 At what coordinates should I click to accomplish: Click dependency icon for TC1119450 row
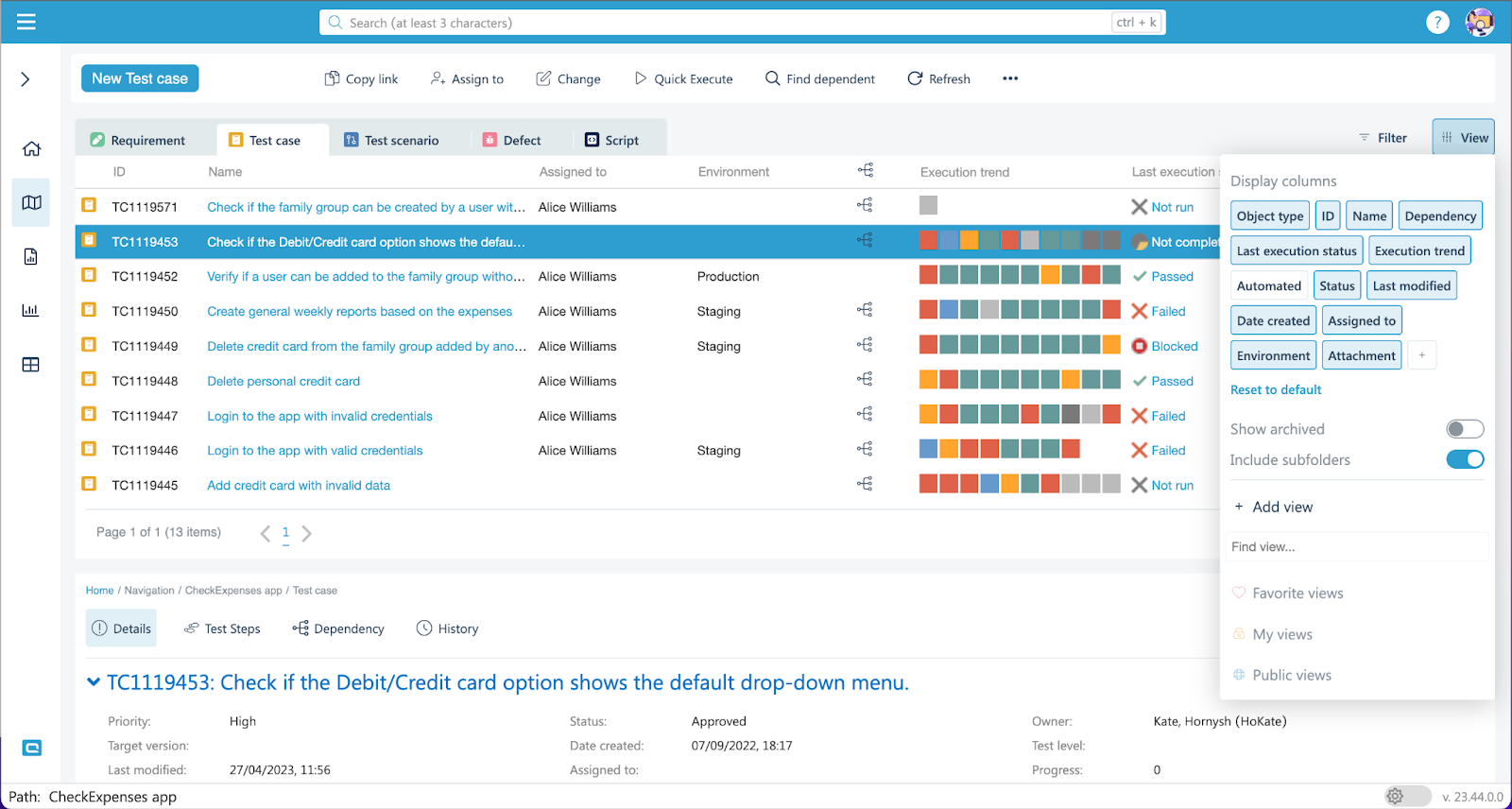(865, 310)
